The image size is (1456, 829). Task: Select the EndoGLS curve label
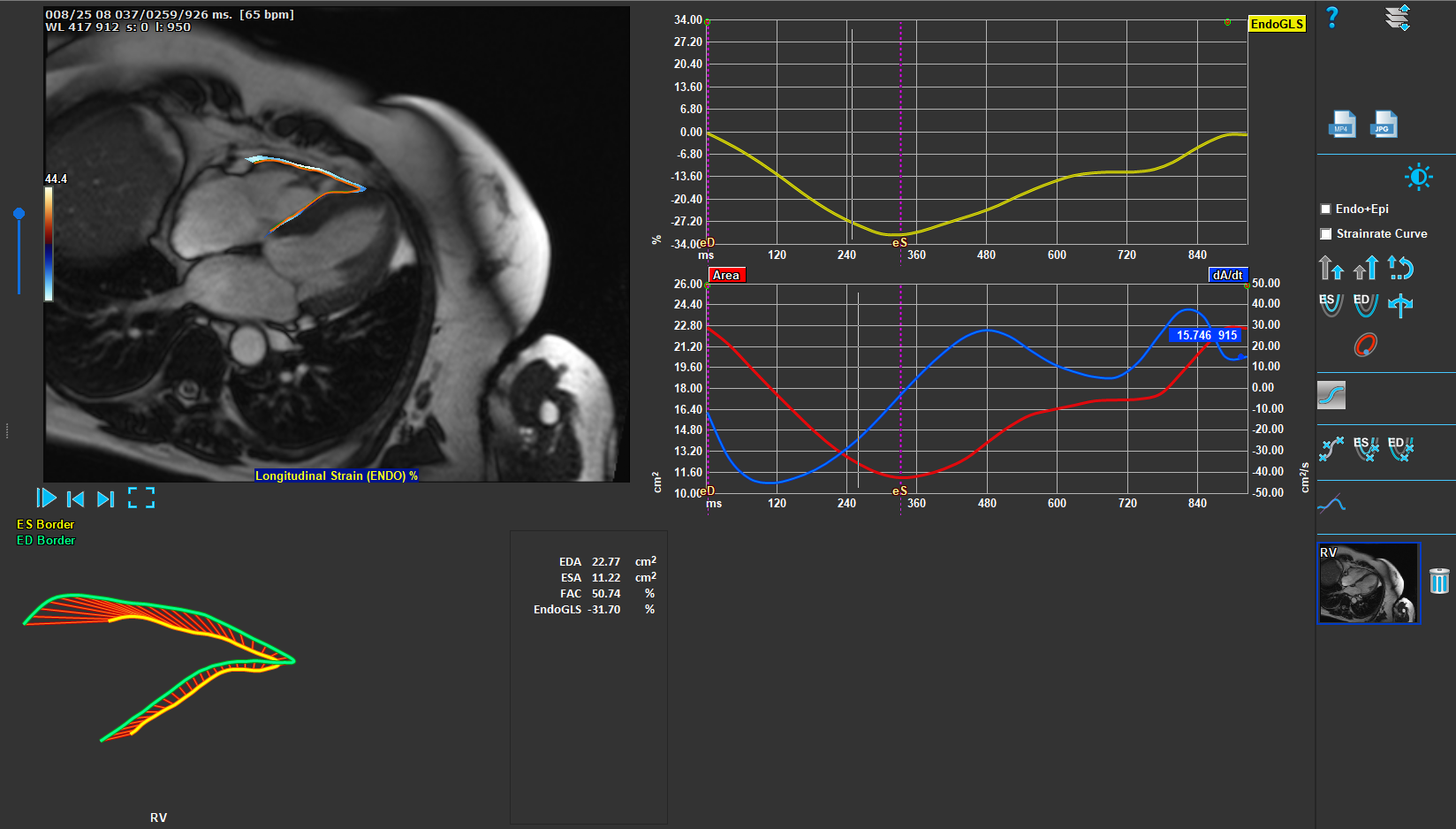pyautogui.click(x=1277, y=24)
